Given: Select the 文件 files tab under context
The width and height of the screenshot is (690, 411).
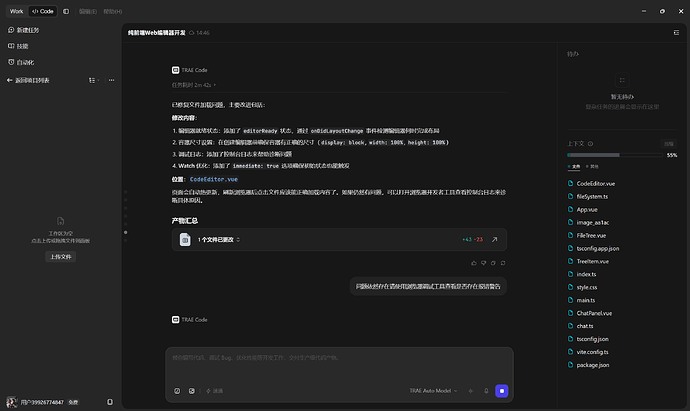Looking at the screenshot, I should point(574,167).
